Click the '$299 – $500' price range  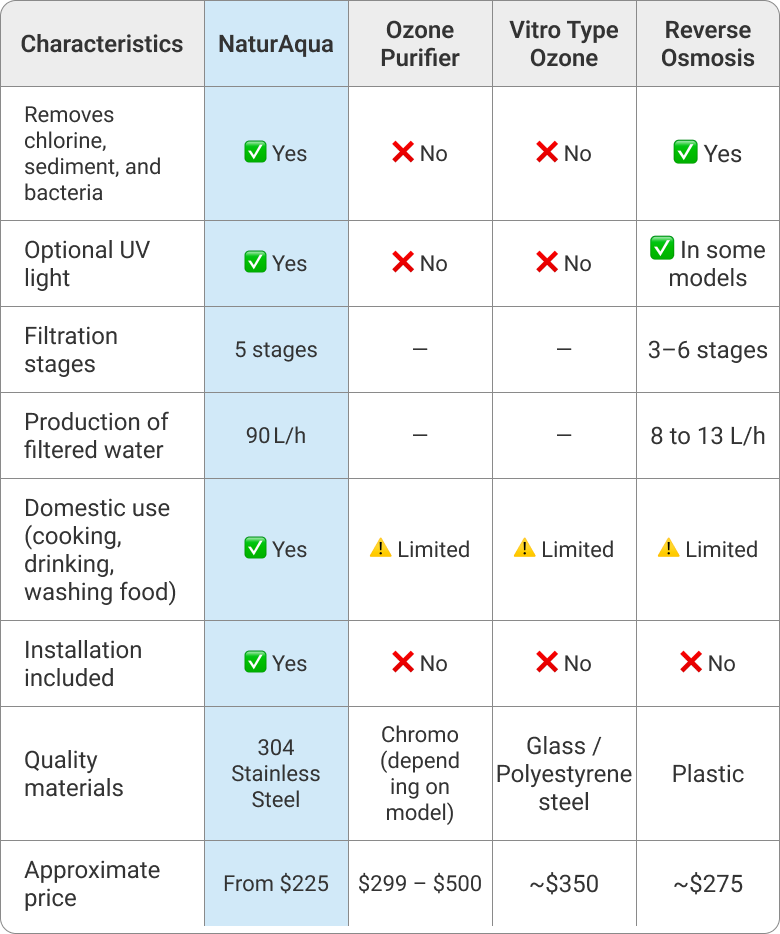420,884
